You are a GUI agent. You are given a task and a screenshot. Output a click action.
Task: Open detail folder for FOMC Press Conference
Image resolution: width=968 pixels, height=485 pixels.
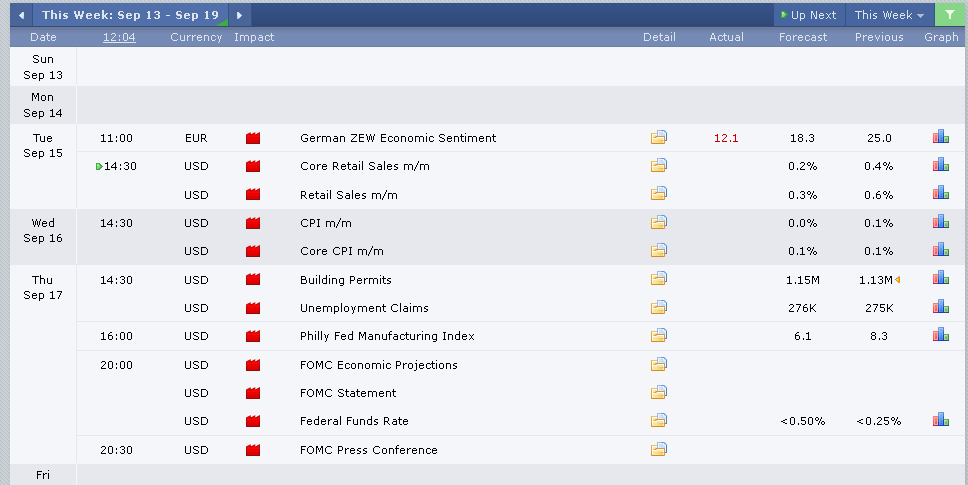pos(658,450)
